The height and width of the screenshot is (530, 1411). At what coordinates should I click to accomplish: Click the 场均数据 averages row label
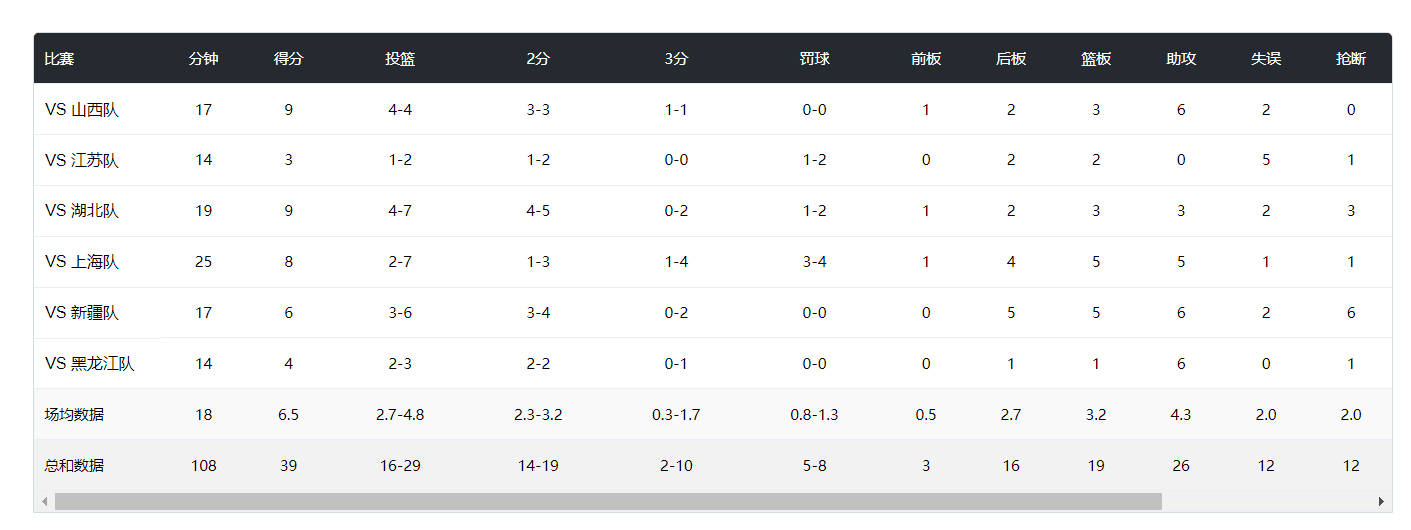pos(74,415)
